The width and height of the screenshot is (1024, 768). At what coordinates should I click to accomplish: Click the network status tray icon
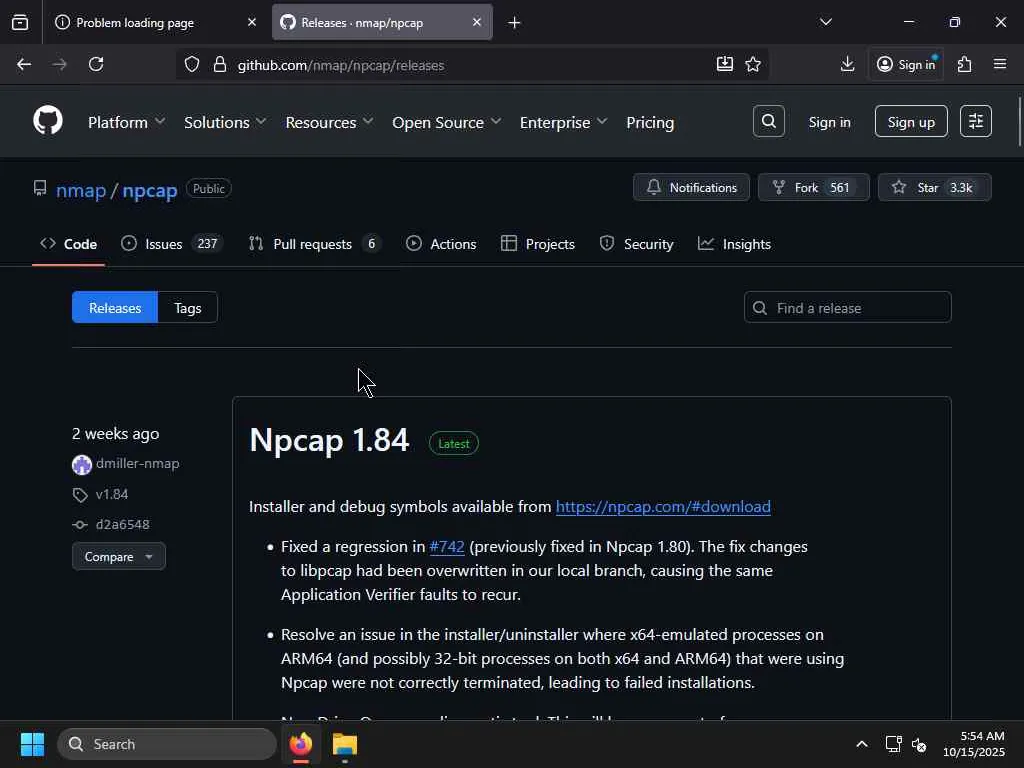(893, 744)
